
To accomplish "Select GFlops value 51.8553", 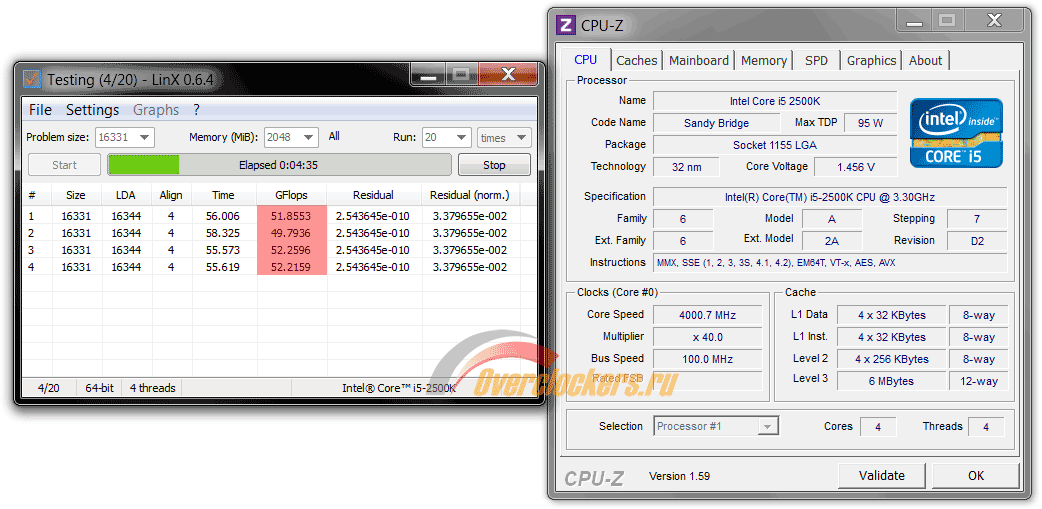I will [292, 216].
